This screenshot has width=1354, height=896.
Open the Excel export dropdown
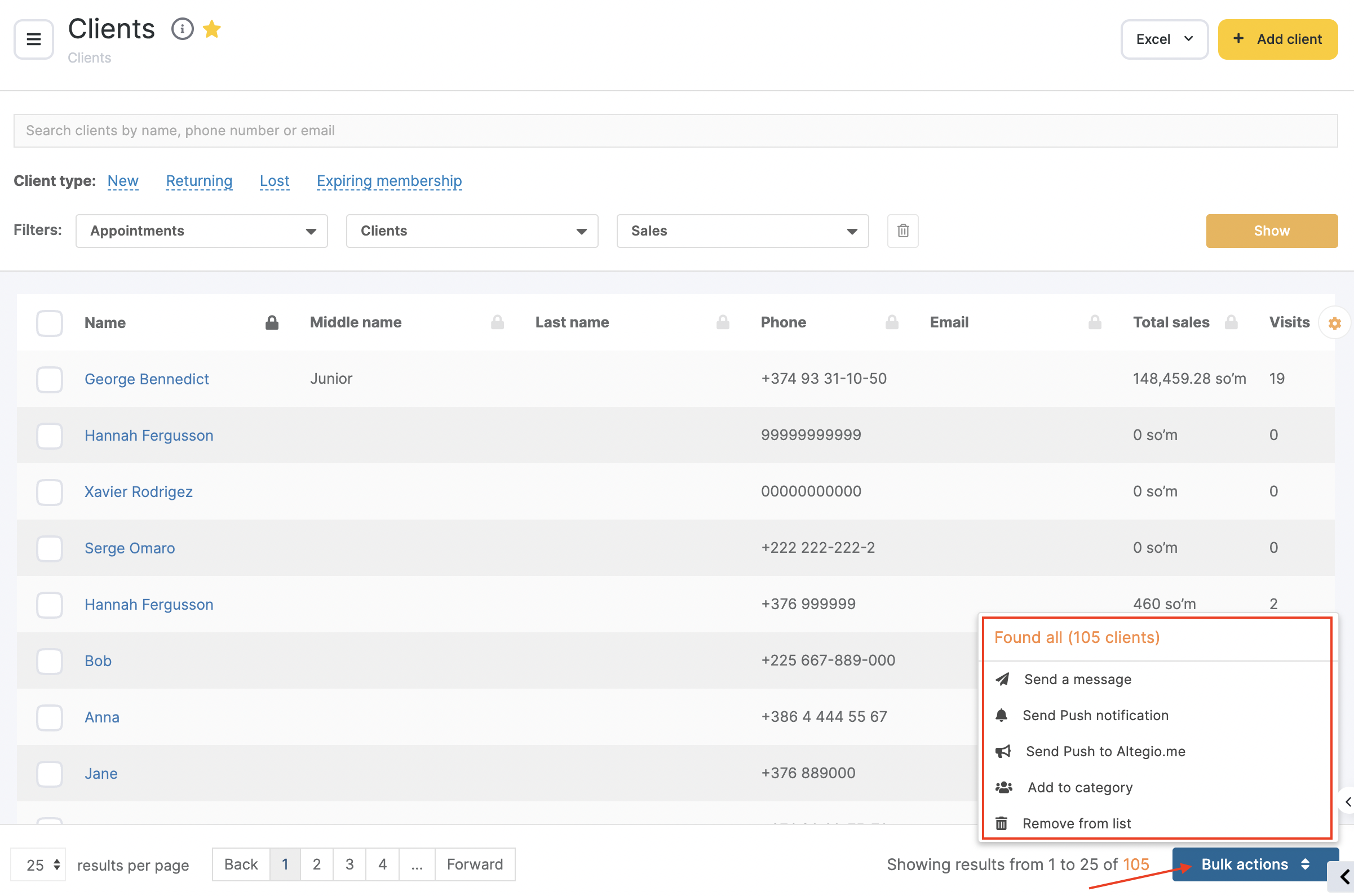coord(1163,39)
